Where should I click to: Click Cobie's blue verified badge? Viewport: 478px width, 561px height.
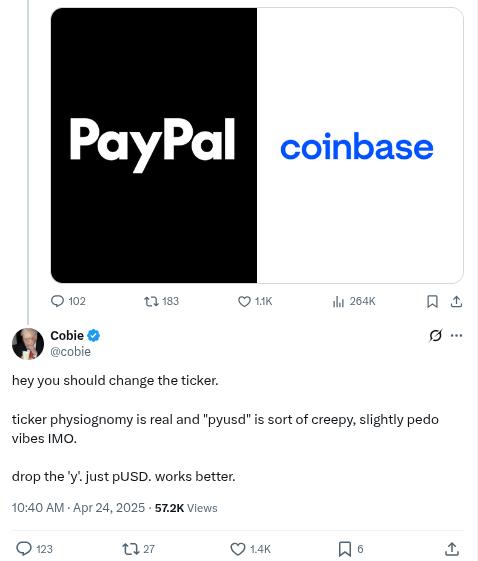(x=94, y=336)
